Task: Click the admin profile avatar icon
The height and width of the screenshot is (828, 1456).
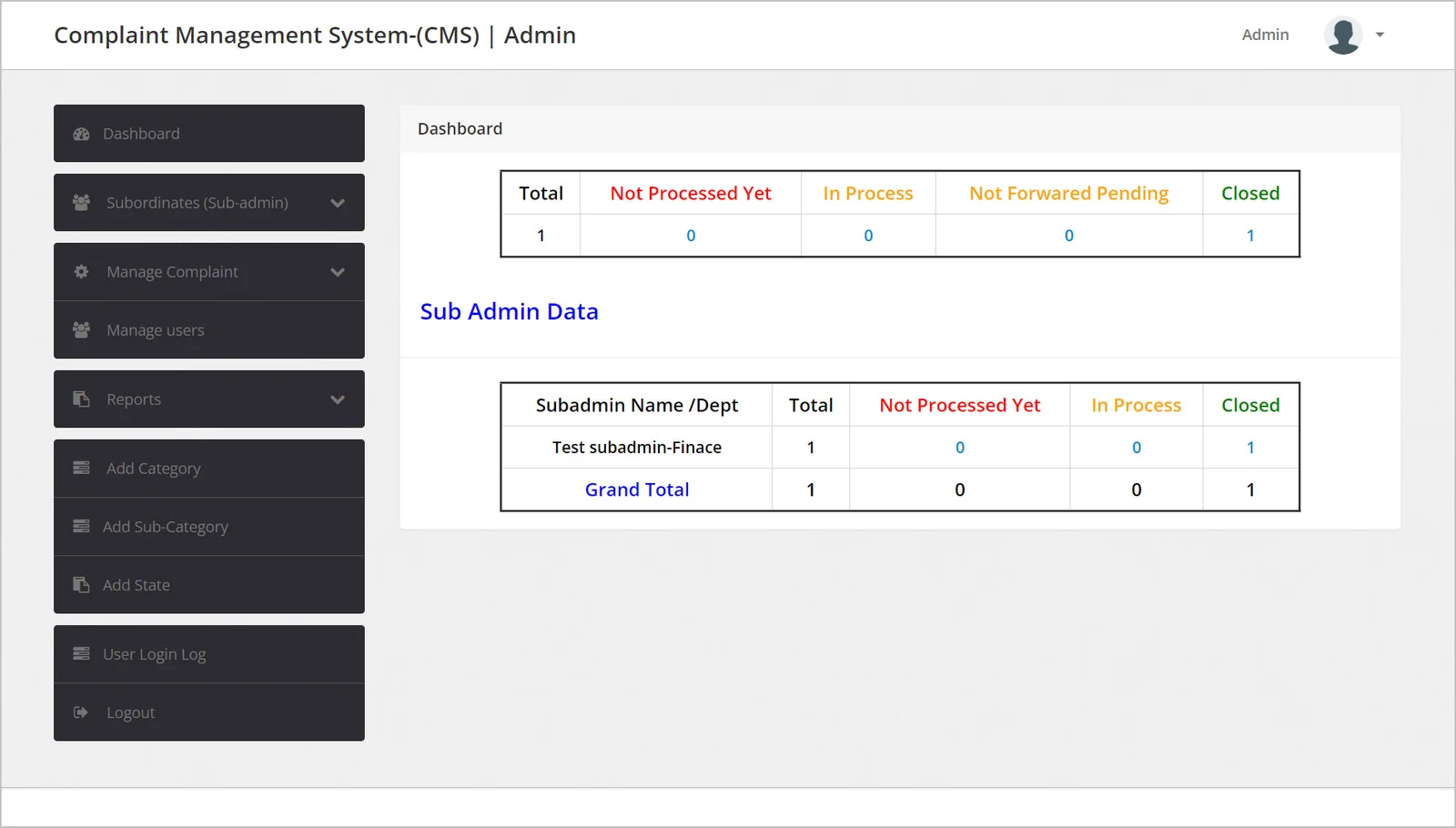Action: [x=1343, y=35]
